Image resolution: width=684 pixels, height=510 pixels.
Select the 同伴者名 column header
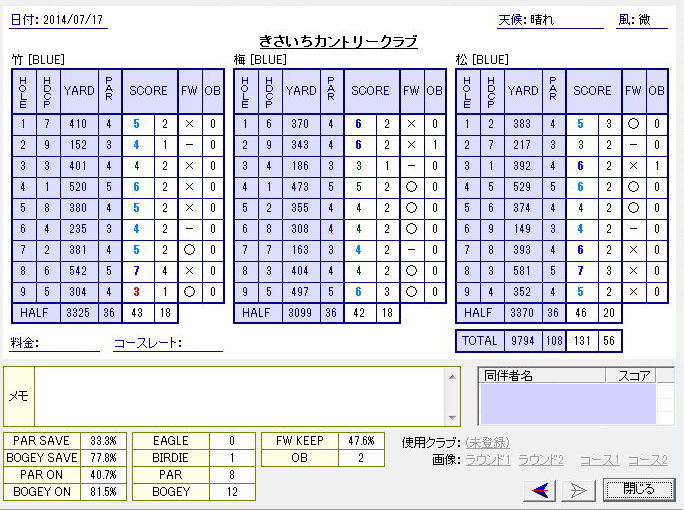[542, 375]
